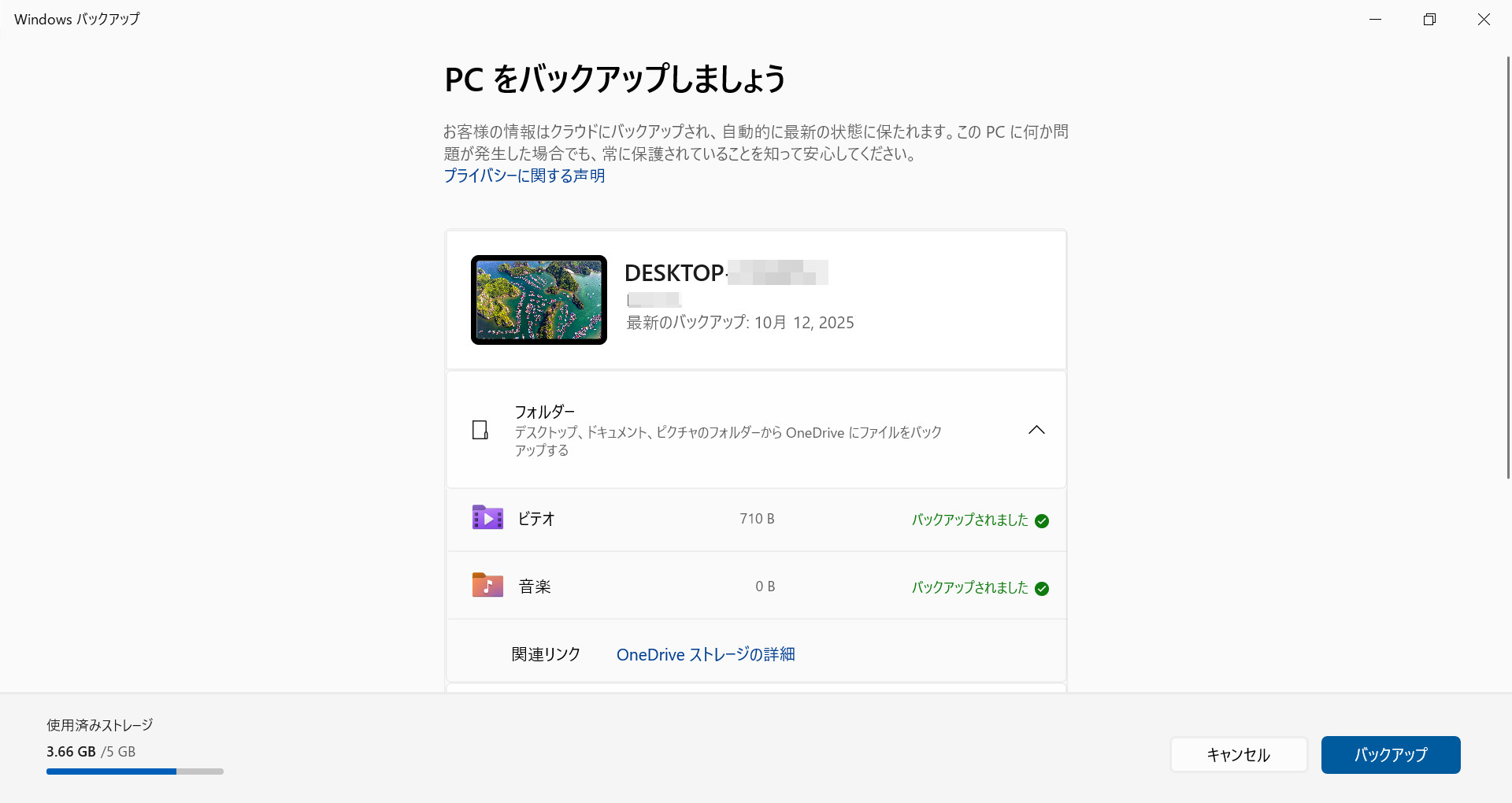
Task: Click the Windows バックアップ title bar label
Action: click(x=76, y=18)
